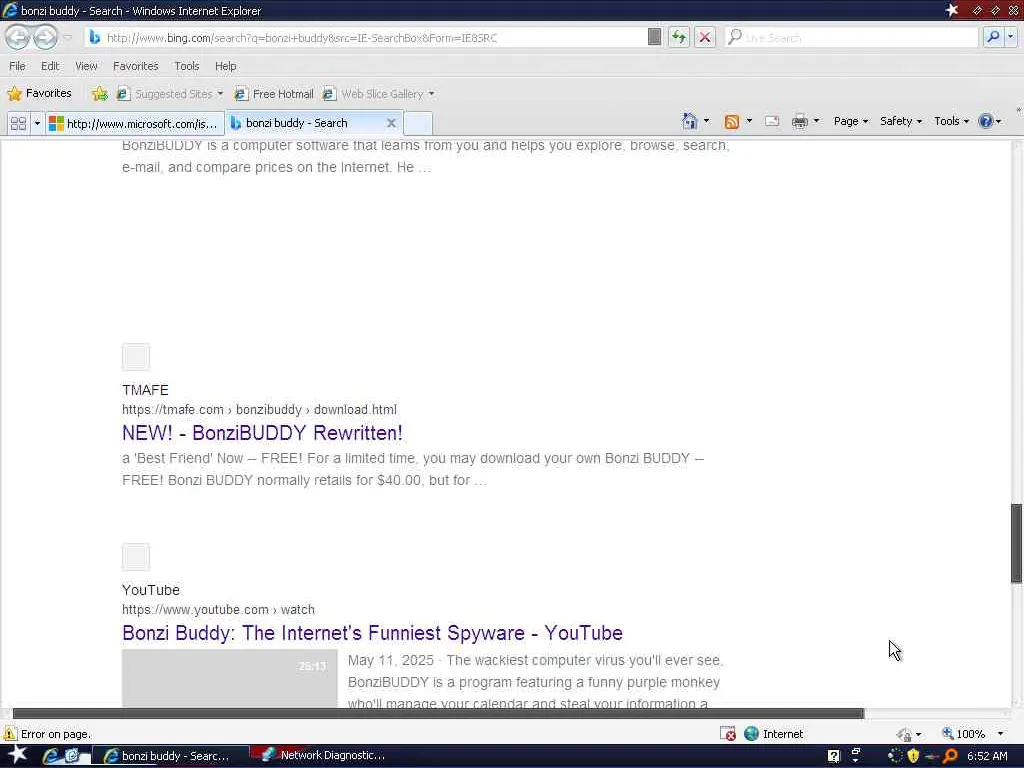This screenshot has height=768, width=1024.
Task: Open the Favorites star button
Action: (39, 93)
